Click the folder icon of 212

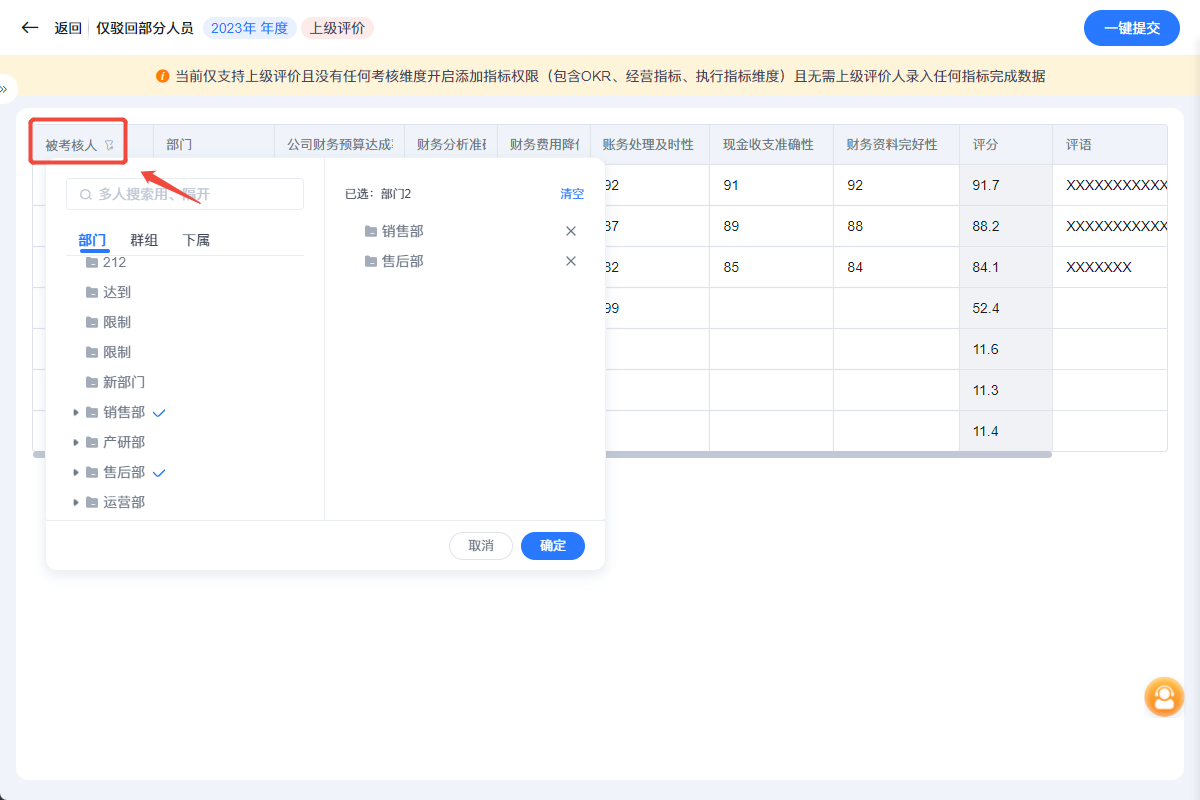[x=92, y=262]
